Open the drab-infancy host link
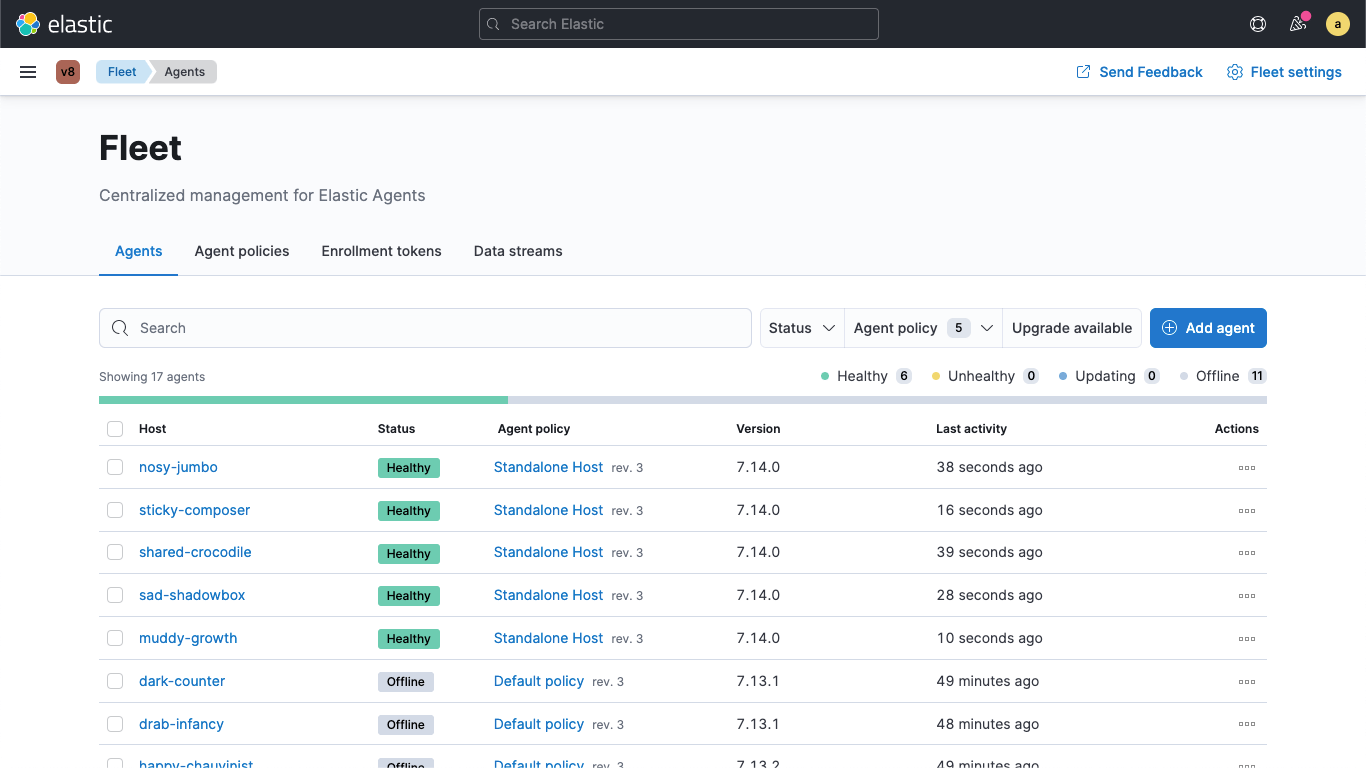 tap(181, 724)
